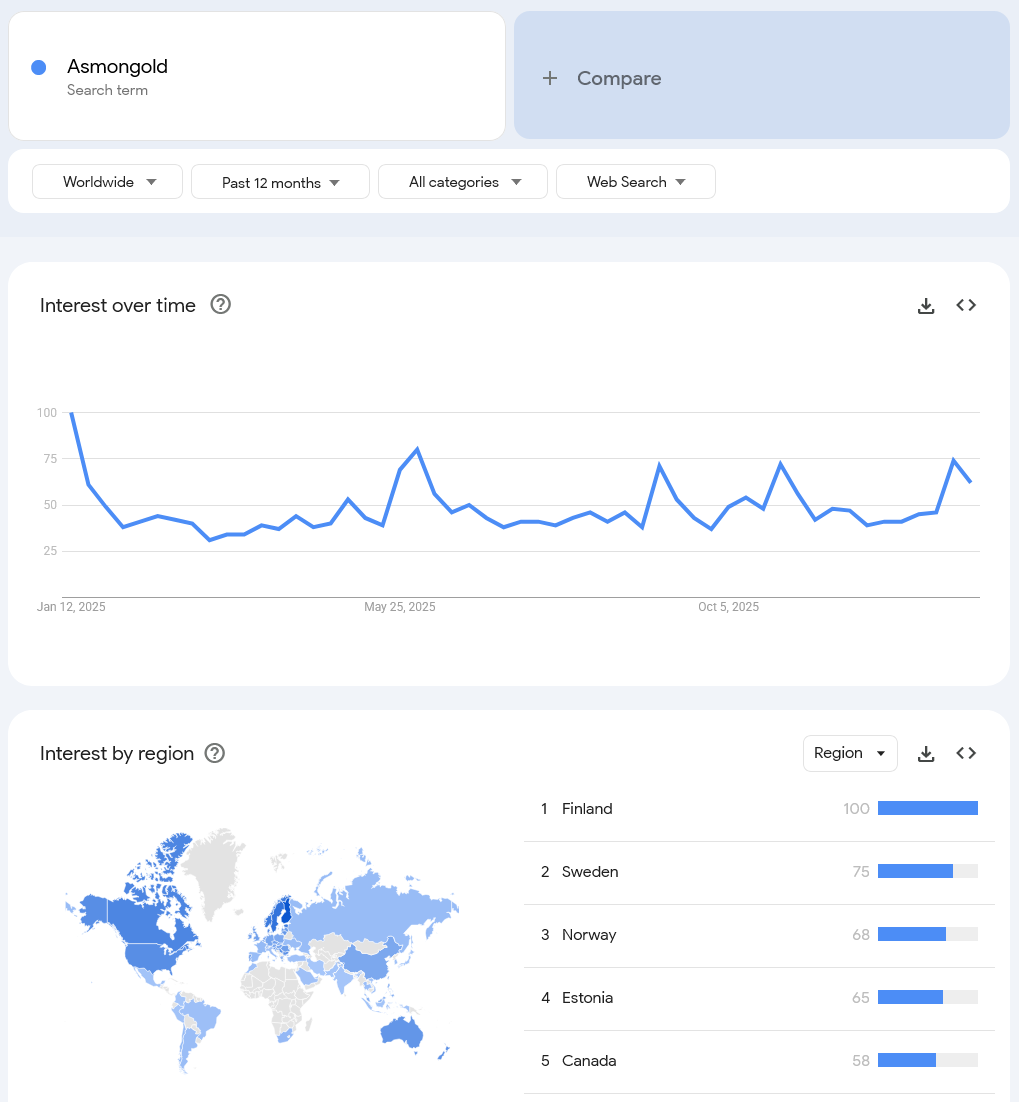Click the Interest by region heading
The width and height of the screenshot is (1019, 1102).
coord(117,753)
